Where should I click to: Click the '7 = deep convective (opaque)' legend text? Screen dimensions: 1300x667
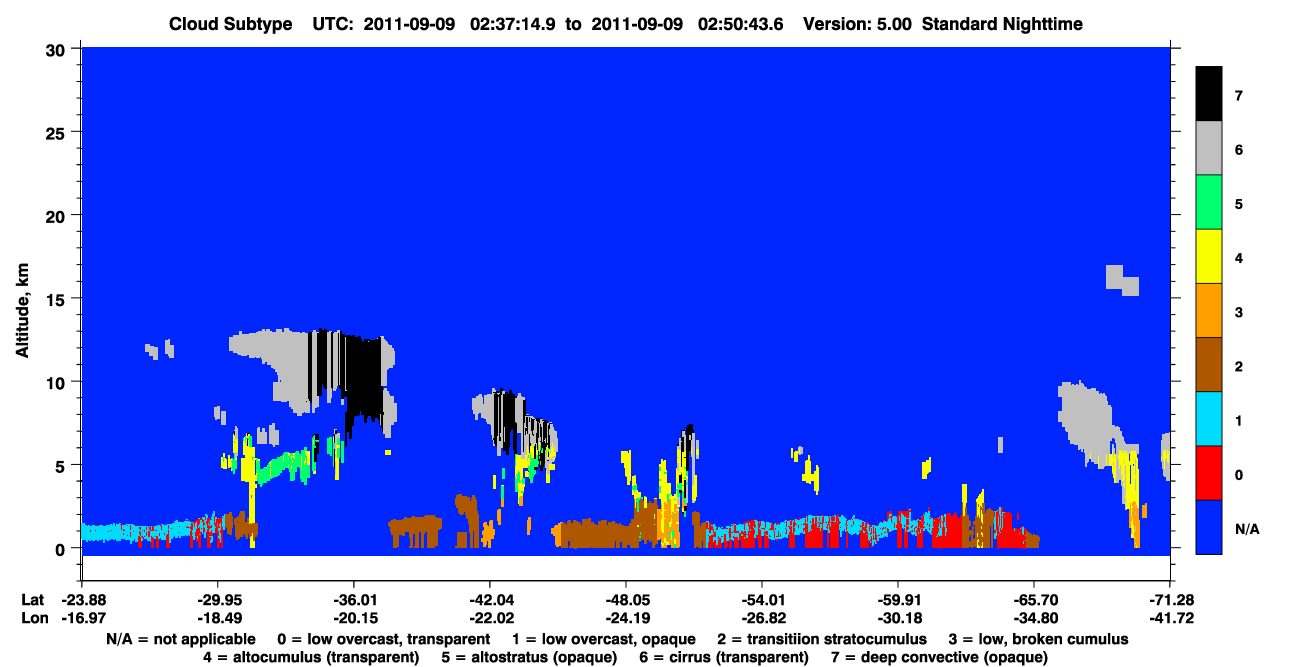pyautogui.click(x=939, y=657)
